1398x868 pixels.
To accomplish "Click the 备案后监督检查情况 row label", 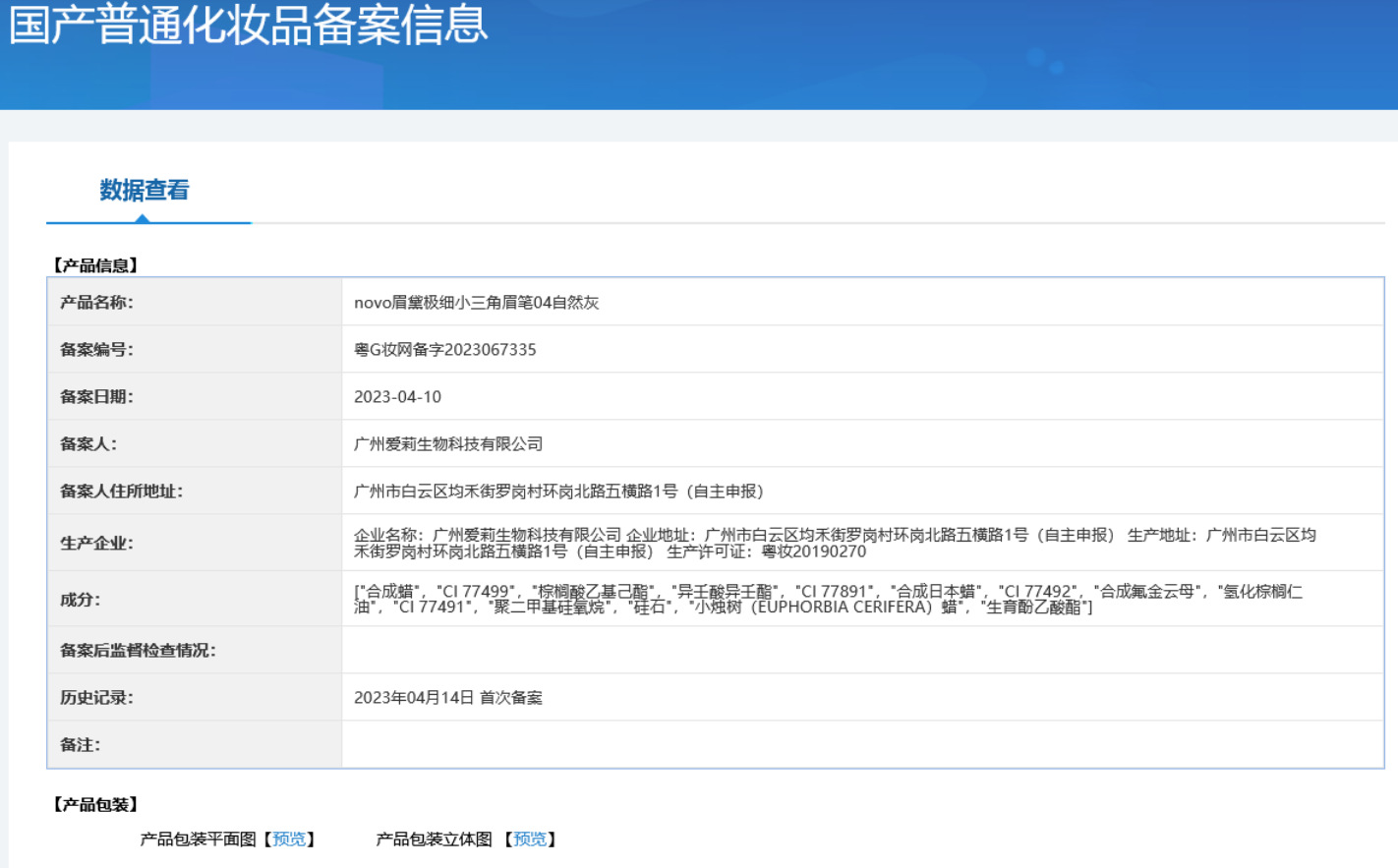I will 138,651.
